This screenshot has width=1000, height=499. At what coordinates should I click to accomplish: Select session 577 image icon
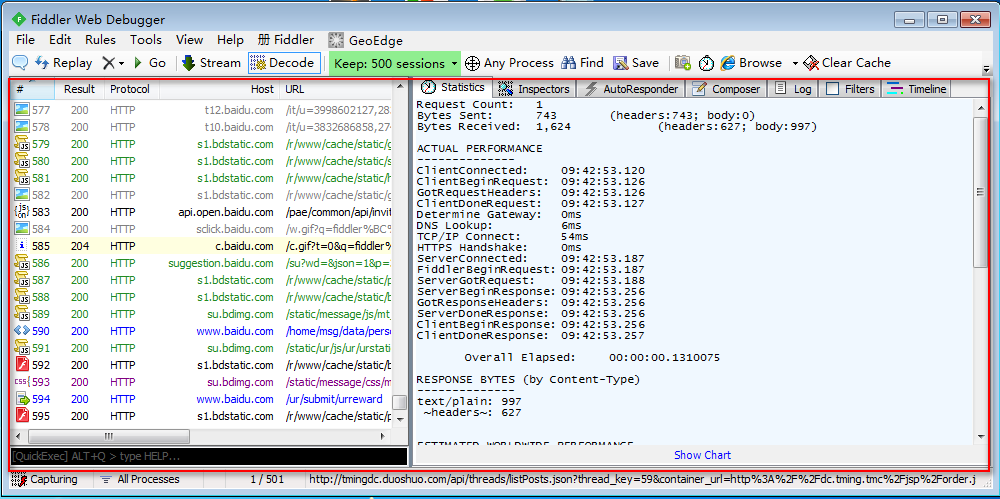(x=21, y=110)
